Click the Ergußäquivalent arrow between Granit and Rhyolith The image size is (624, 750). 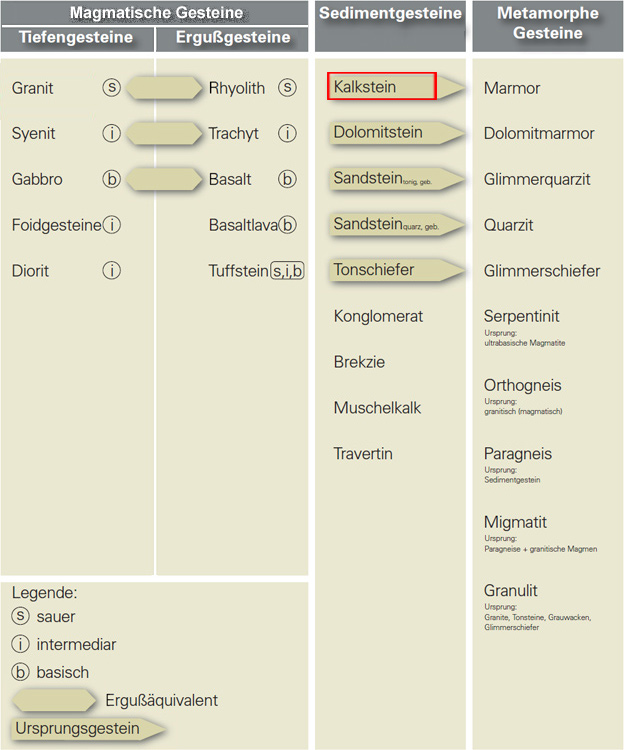164,88
